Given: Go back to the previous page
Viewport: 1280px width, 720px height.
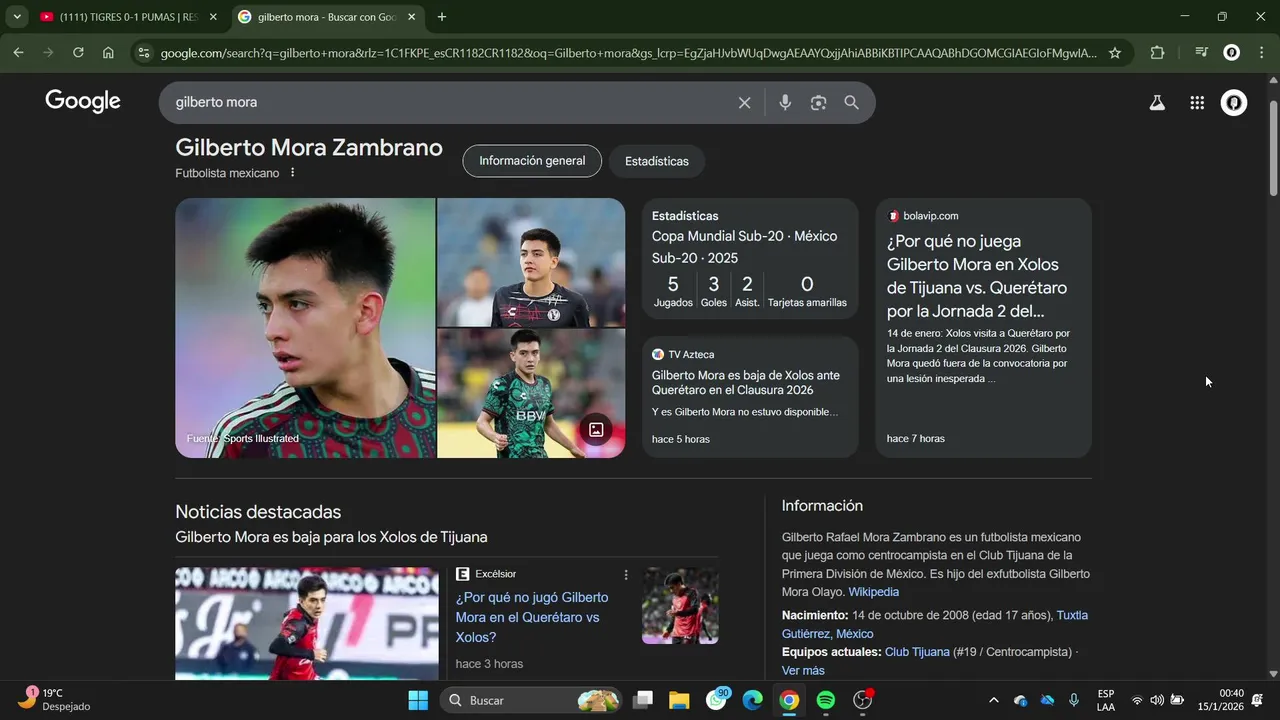Looking at the screenshot, I should pyautogui.click(x=19, y=53).
